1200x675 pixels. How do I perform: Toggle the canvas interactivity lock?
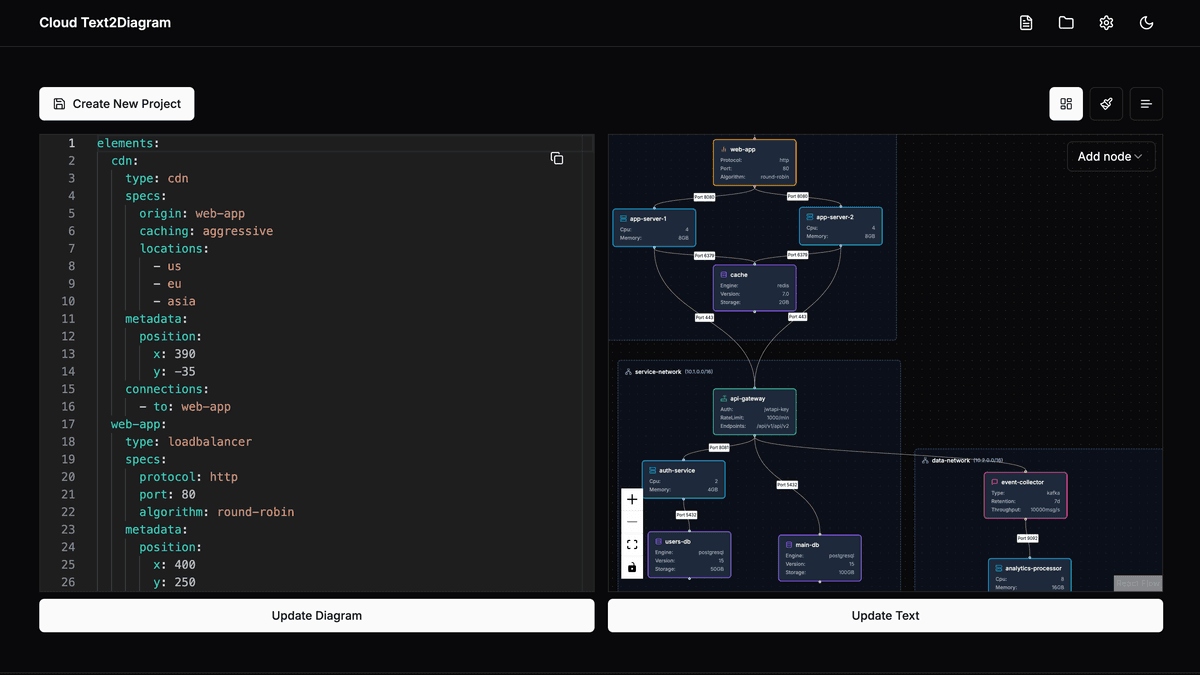632,568
